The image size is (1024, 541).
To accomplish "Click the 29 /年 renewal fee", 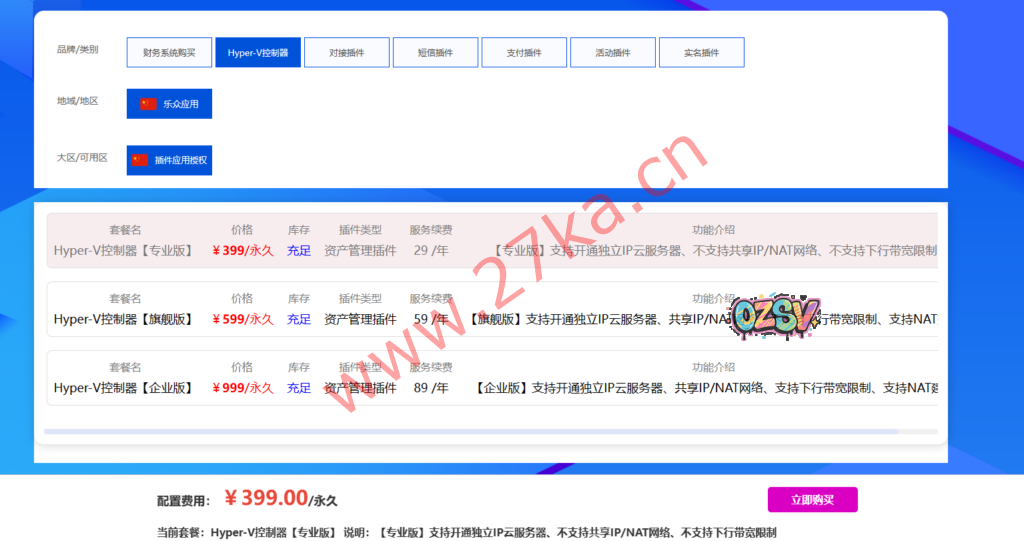I will (431, 250).
